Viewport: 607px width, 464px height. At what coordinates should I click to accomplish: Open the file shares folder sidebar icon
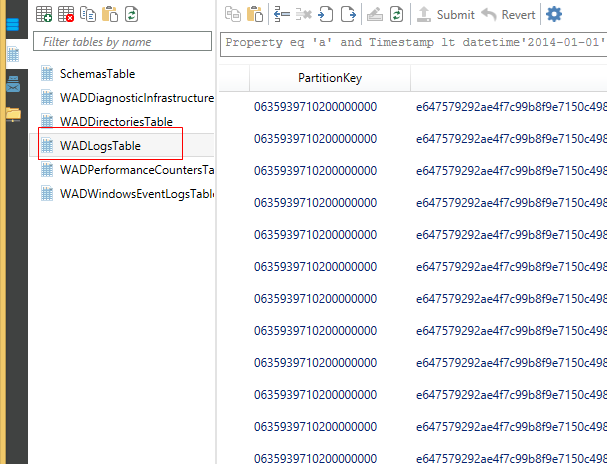point(13,113)
